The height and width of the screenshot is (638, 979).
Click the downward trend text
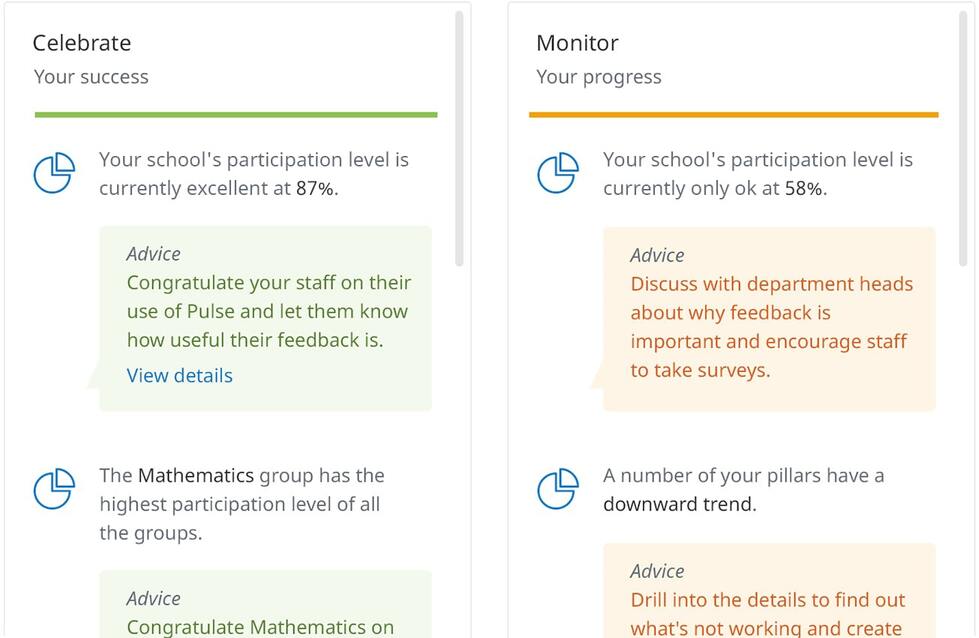coord(680,504)
